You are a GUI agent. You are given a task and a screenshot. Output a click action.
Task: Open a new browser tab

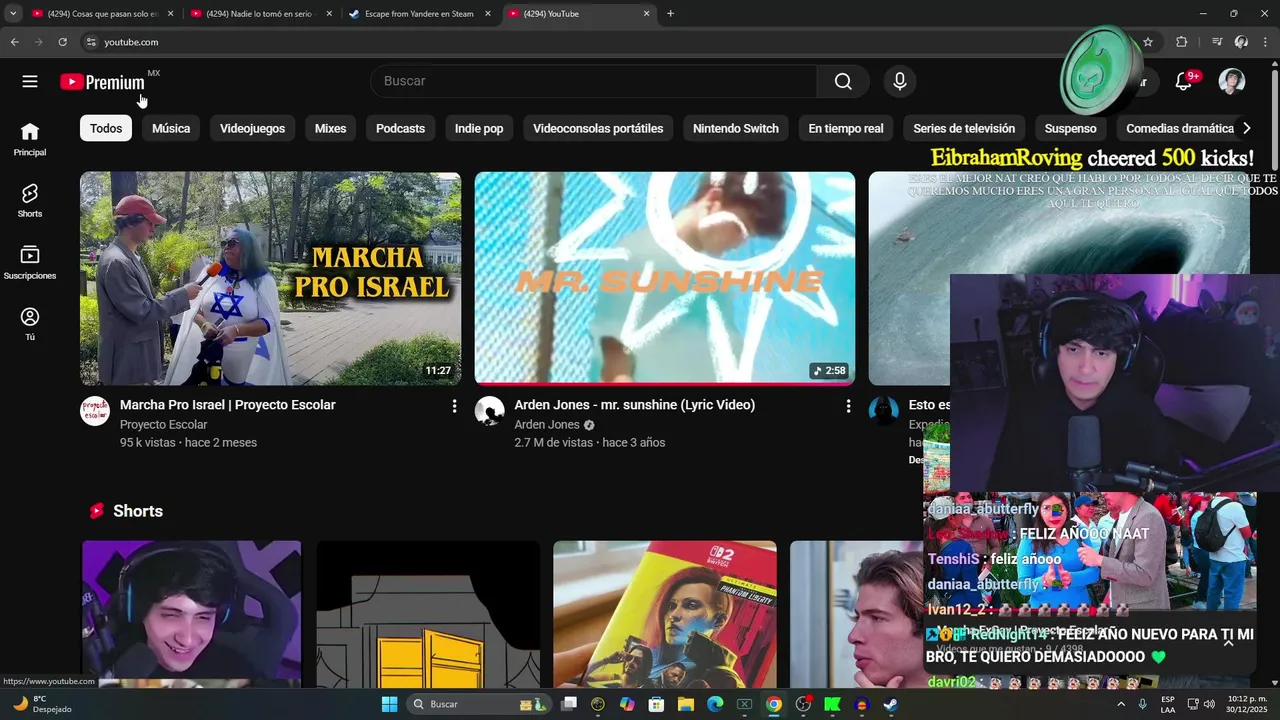(x=670, y=14)
